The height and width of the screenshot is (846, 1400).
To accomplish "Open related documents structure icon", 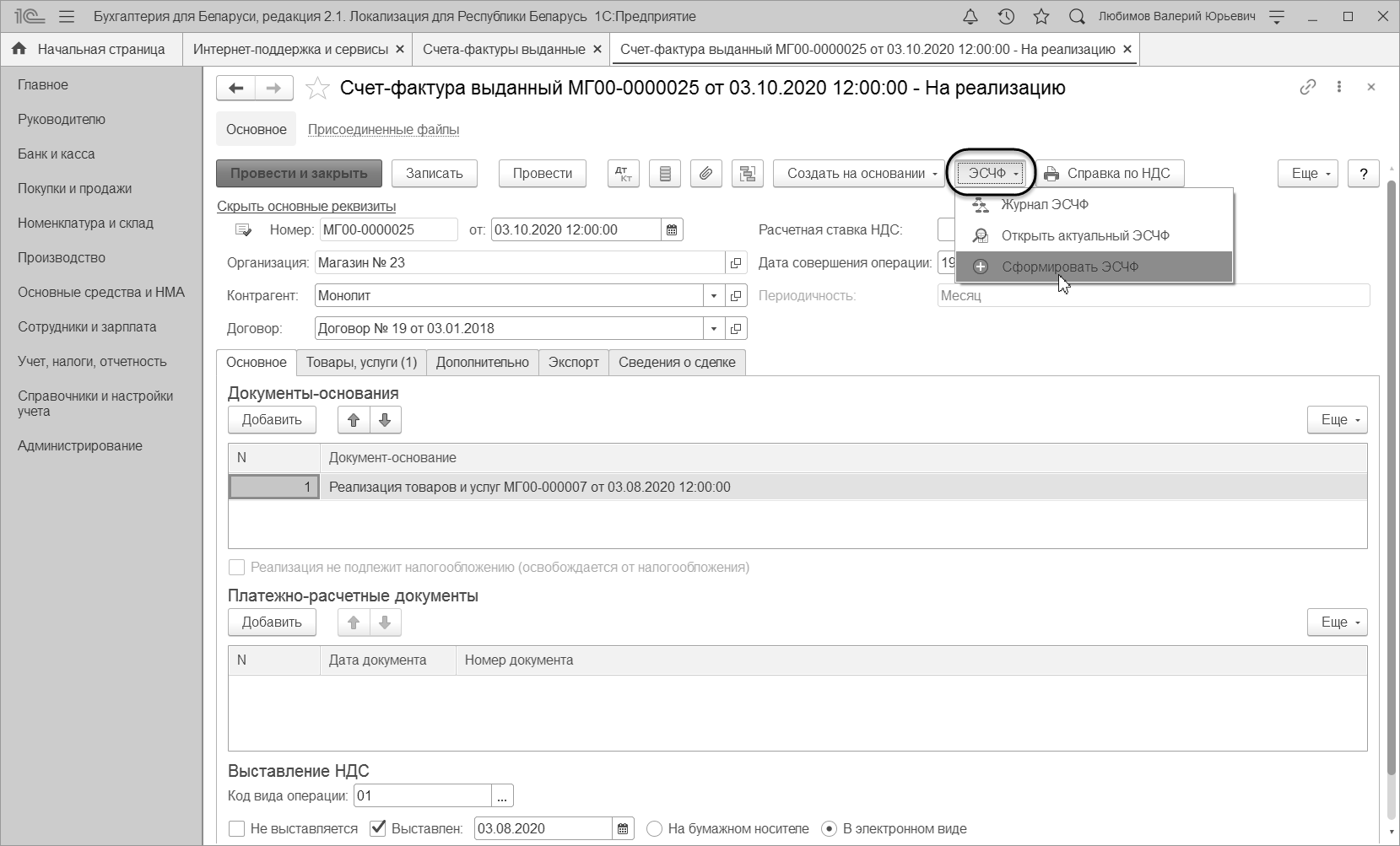I will 747,173.
